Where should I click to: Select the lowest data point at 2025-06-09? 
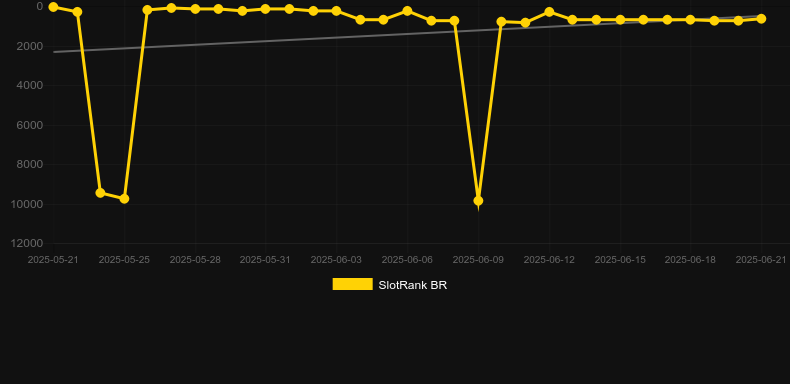point(478,201)
